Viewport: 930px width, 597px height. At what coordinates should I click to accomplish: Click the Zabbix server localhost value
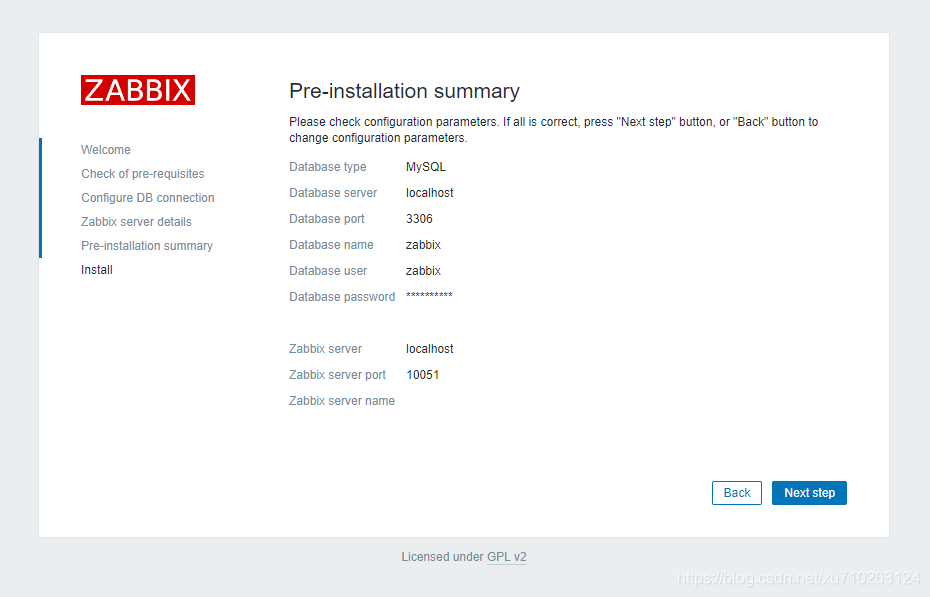coord(429,349)
